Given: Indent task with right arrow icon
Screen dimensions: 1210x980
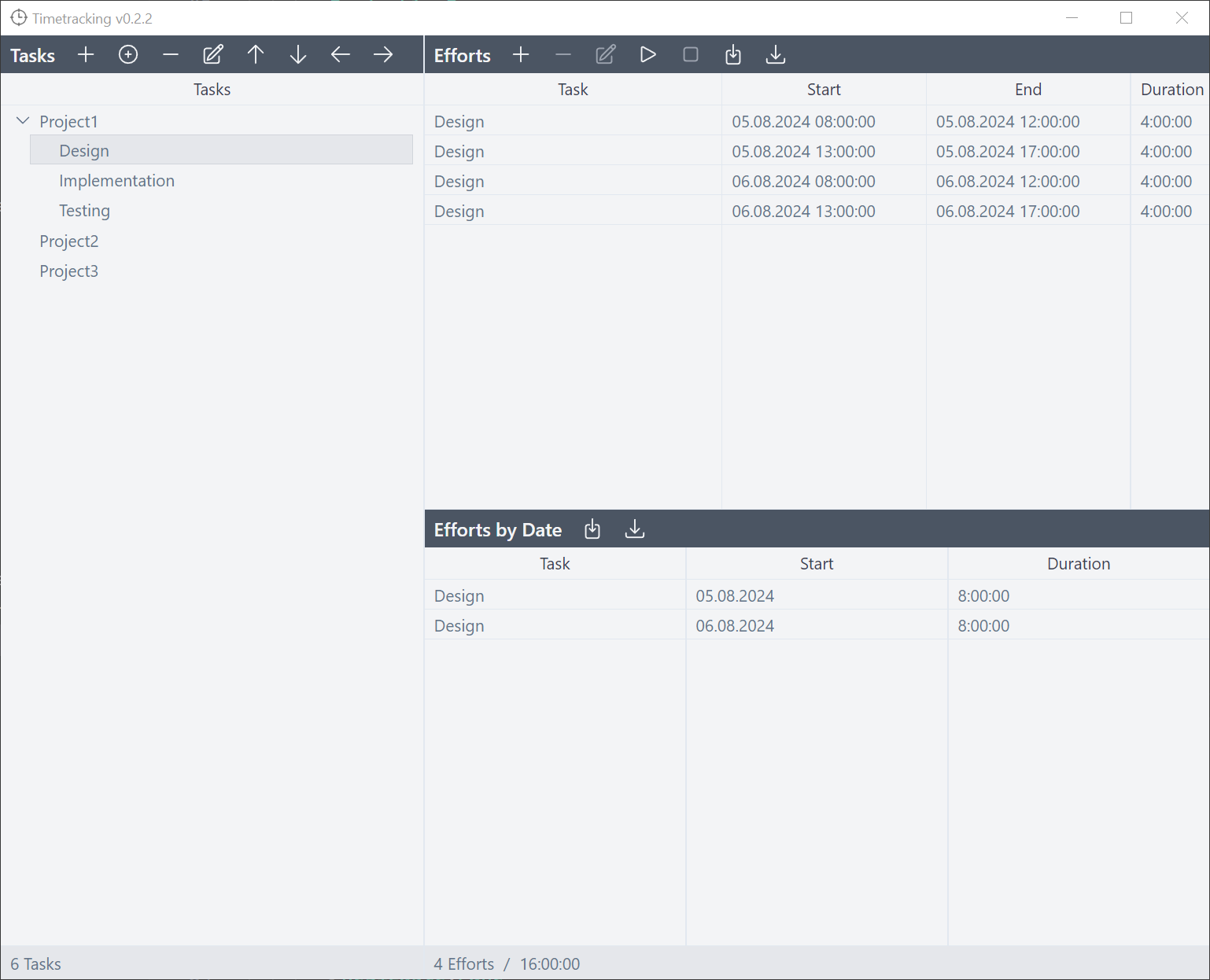Looking at the screenshot, I should 383,55.
